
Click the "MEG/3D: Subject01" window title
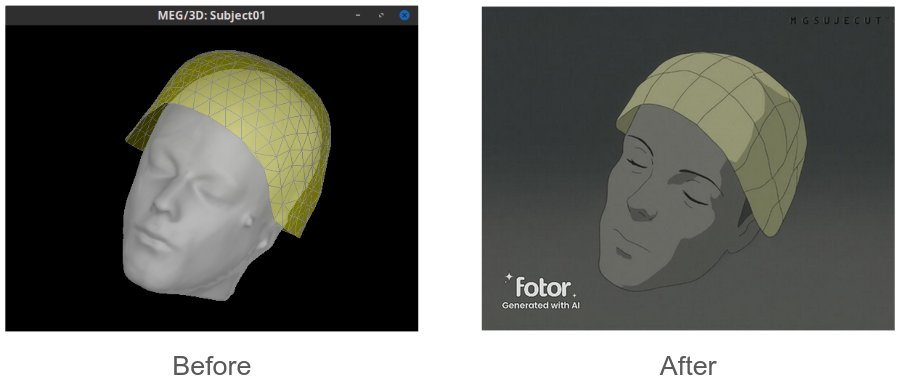tap(212, 16)
